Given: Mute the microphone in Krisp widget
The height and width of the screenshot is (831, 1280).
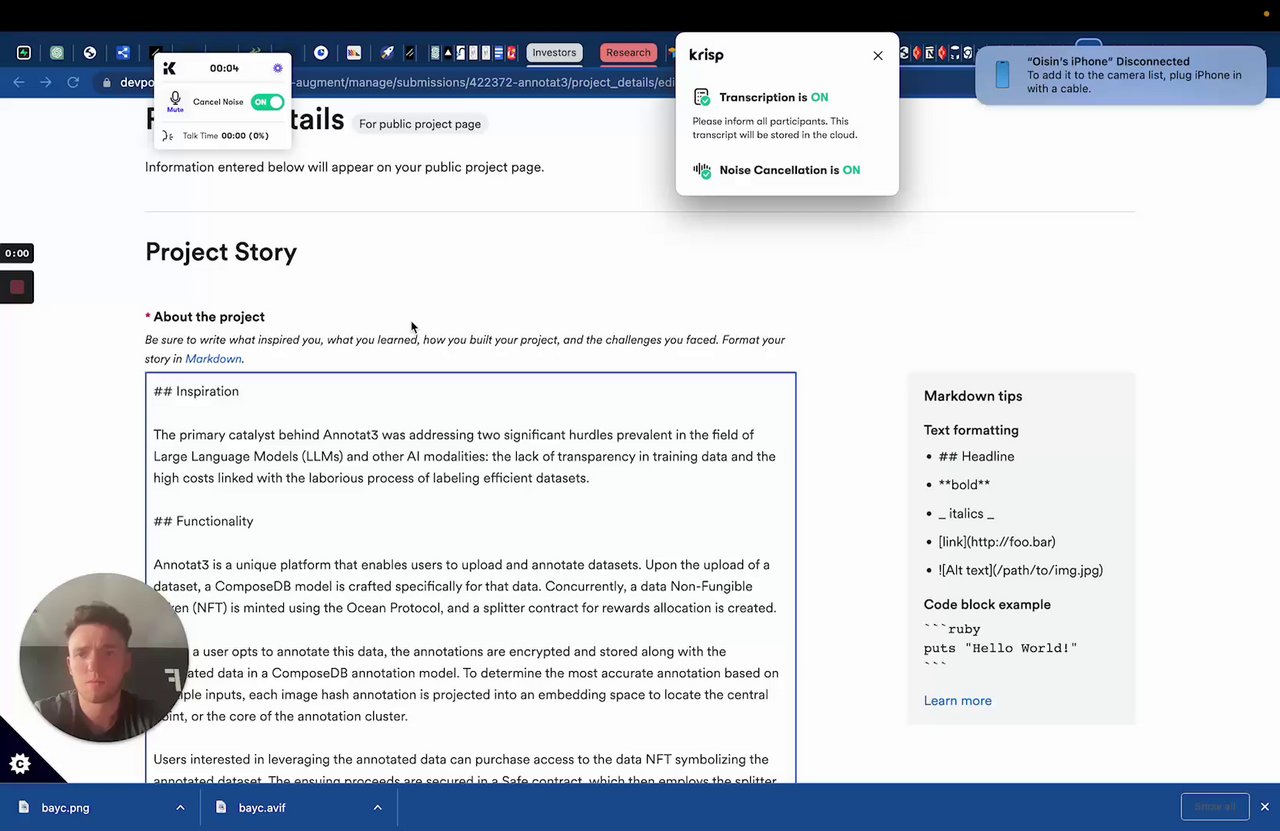Looking at the screenshot, I should (x=175, y=101).
